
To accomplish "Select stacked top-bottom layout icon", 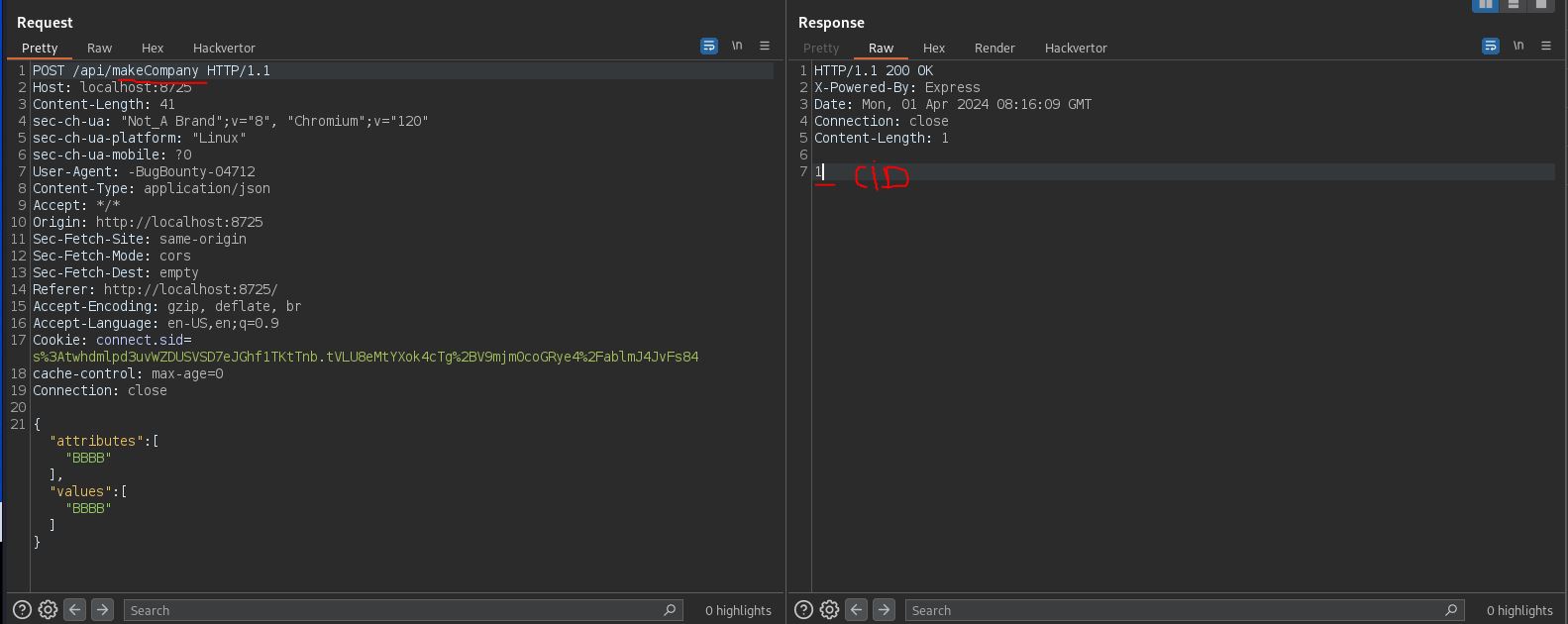I will pyautogui.click(x=1514, y=5).
